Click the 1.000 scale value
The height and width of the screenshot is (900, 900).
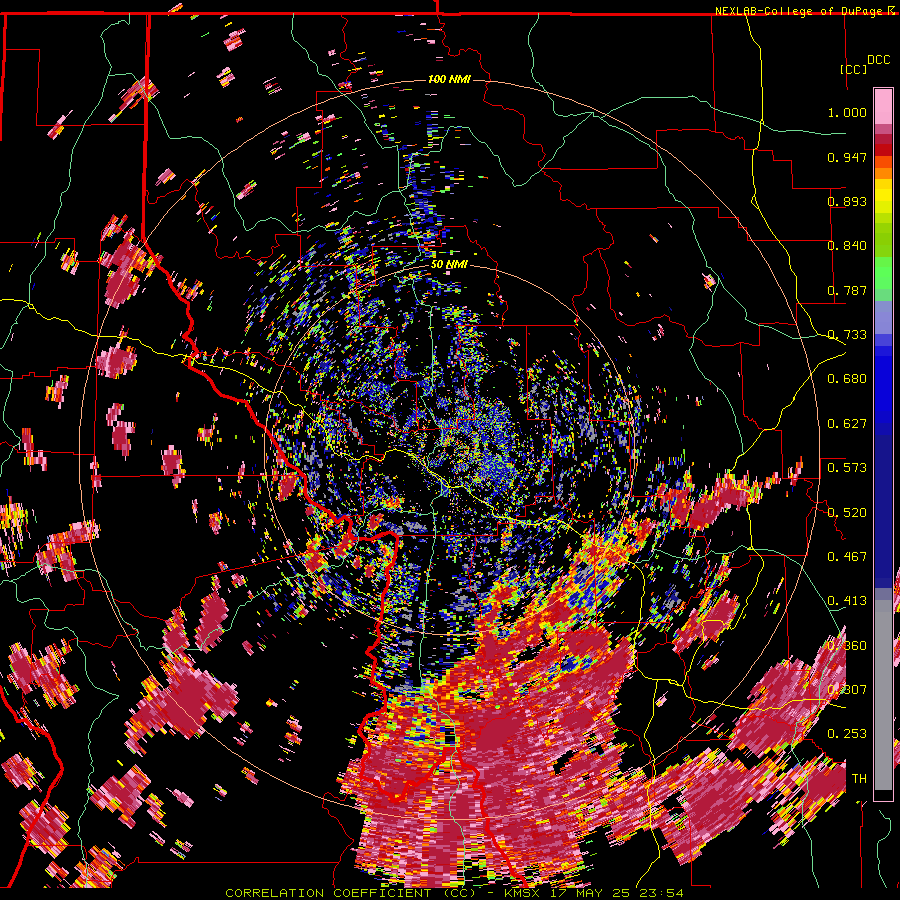[847, 112]
